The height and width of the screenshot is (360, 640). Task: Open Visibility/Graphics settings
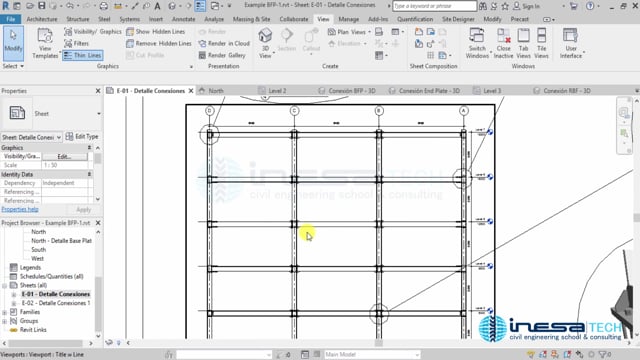click(x=93, y=32)
